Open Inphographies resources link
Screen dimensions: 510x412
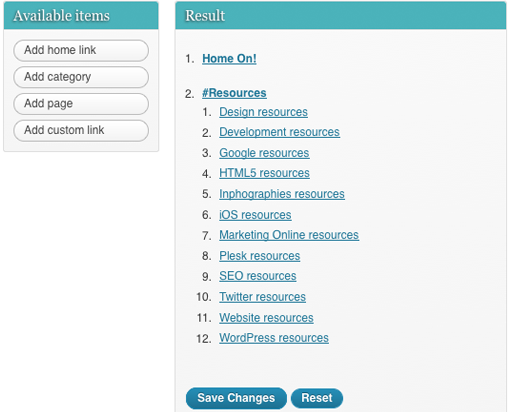[x=282, y=194]
